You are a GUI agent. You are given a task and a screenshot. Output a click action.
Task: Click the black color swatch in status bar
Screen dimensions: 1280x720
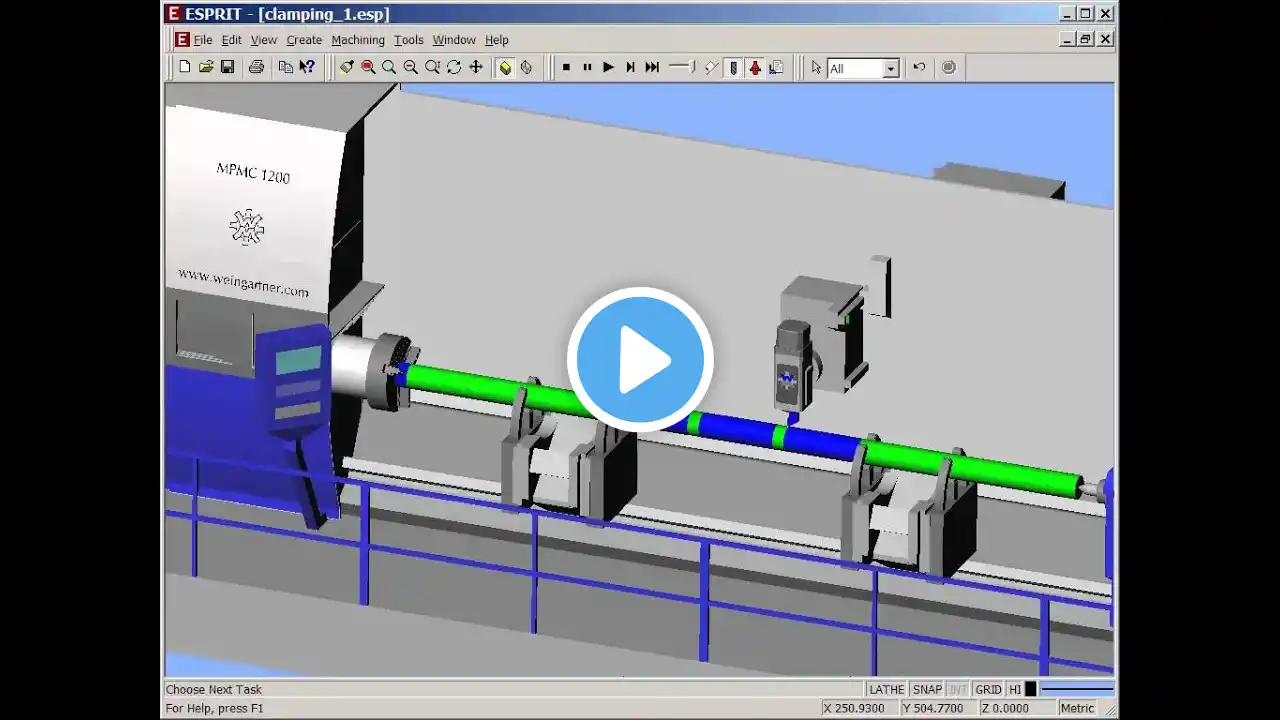[x=1031, y=689]
